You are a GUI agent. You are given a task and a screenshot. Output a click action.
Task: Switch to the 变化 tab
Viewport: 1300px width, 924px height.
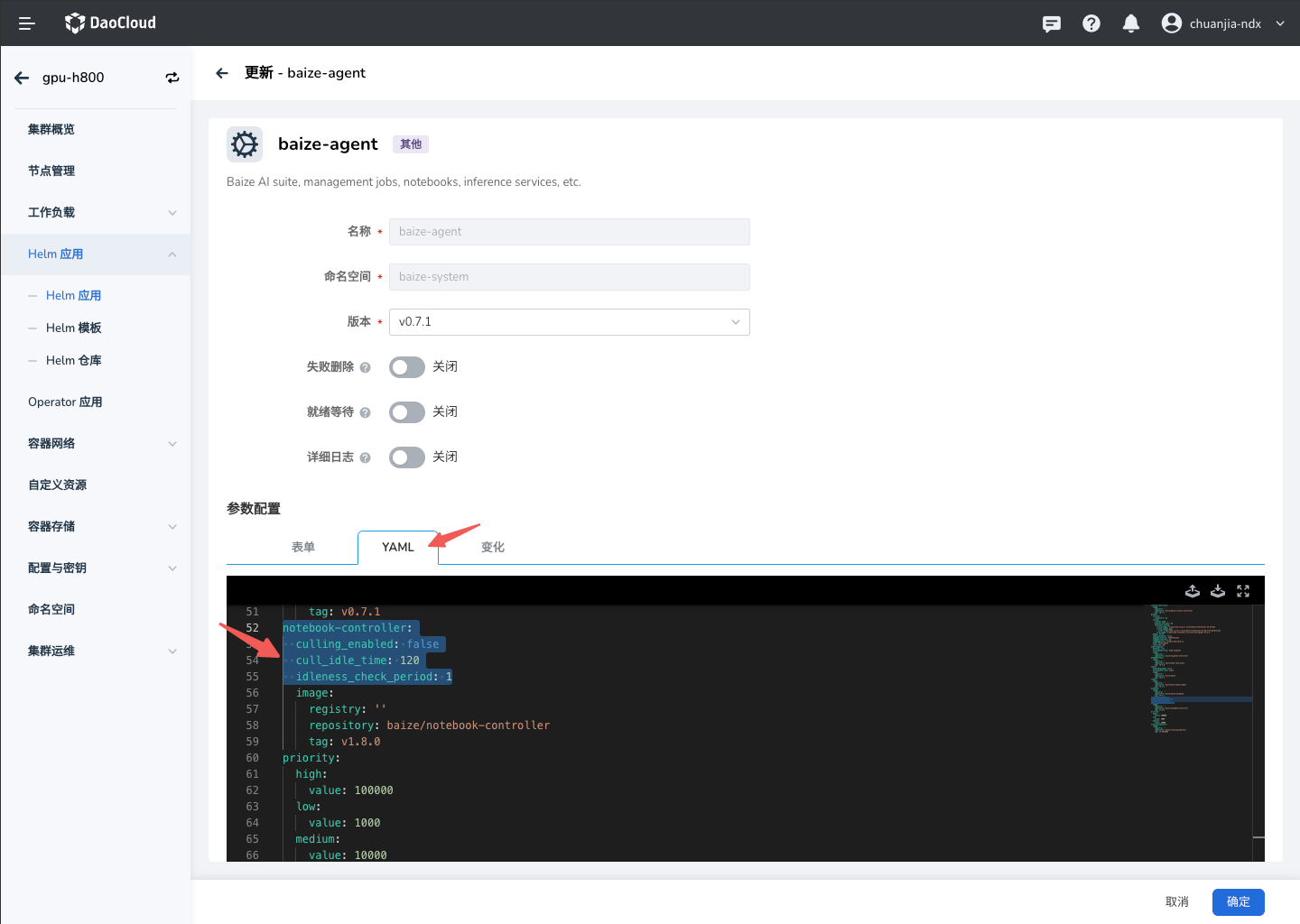pos(493,548)
